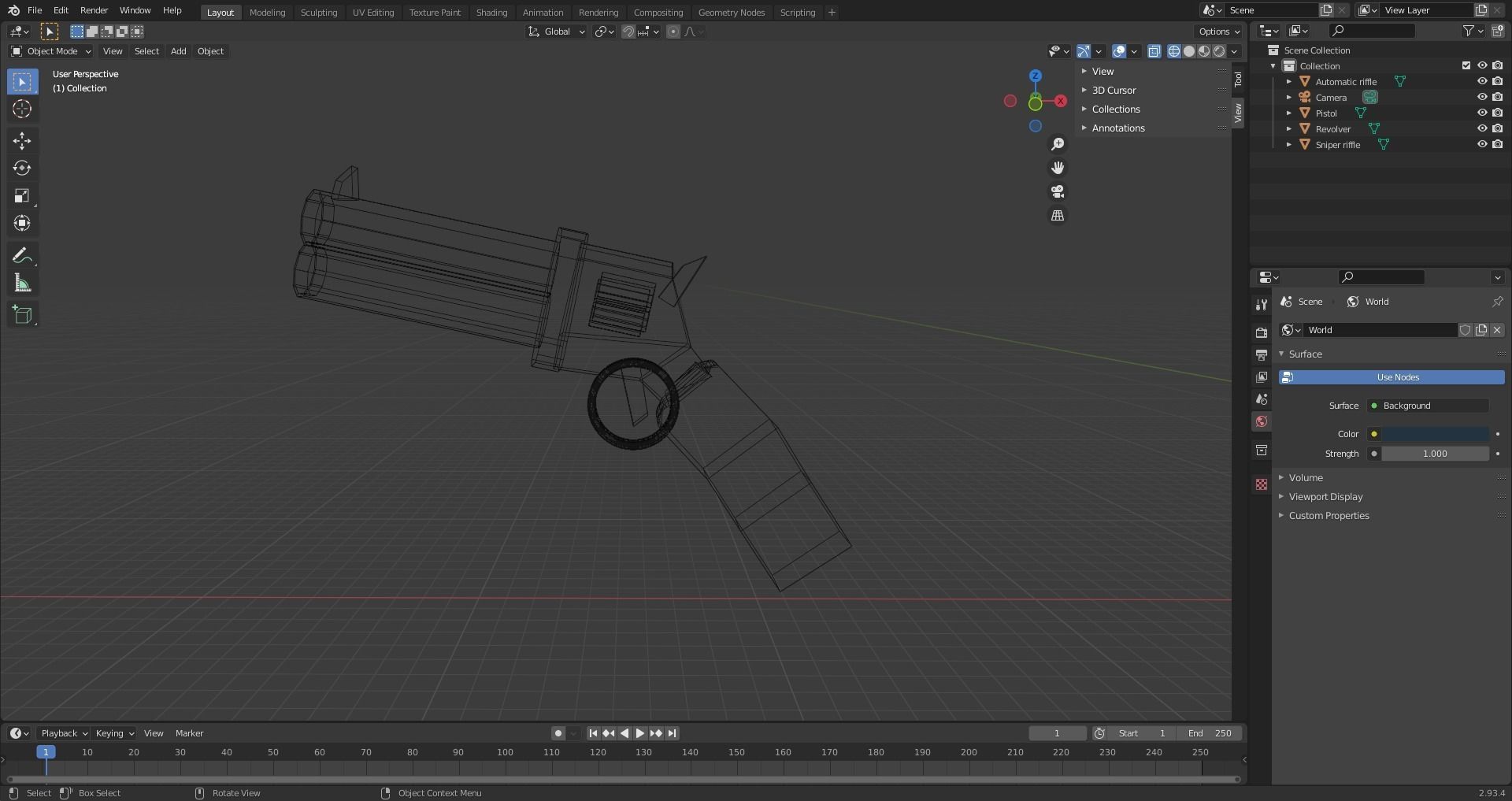
Task: Hide the Camera object in viewport
Action: pos(1481,97)
